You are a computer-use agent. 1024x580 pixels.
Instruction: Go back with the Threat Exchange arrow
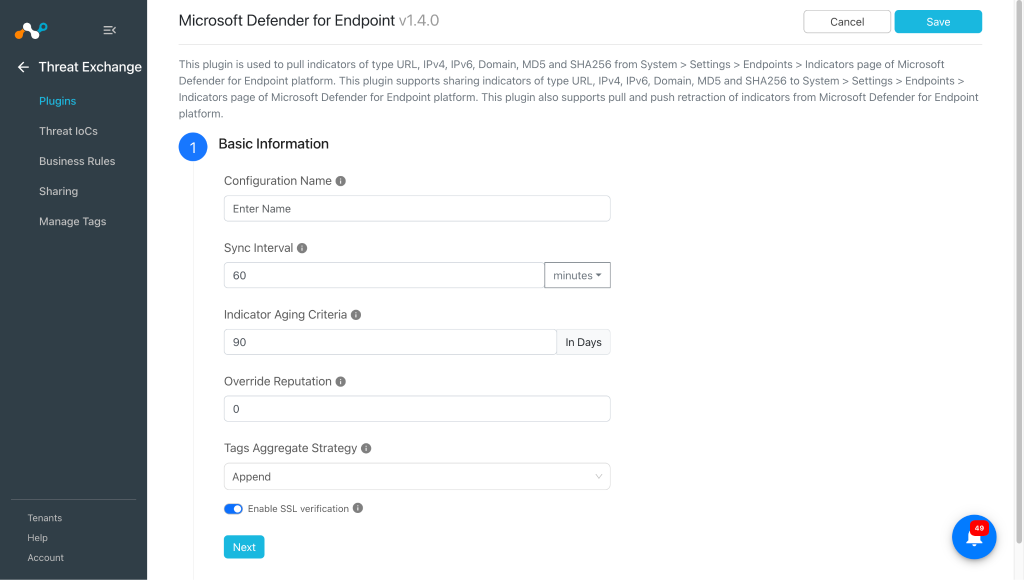23,67
